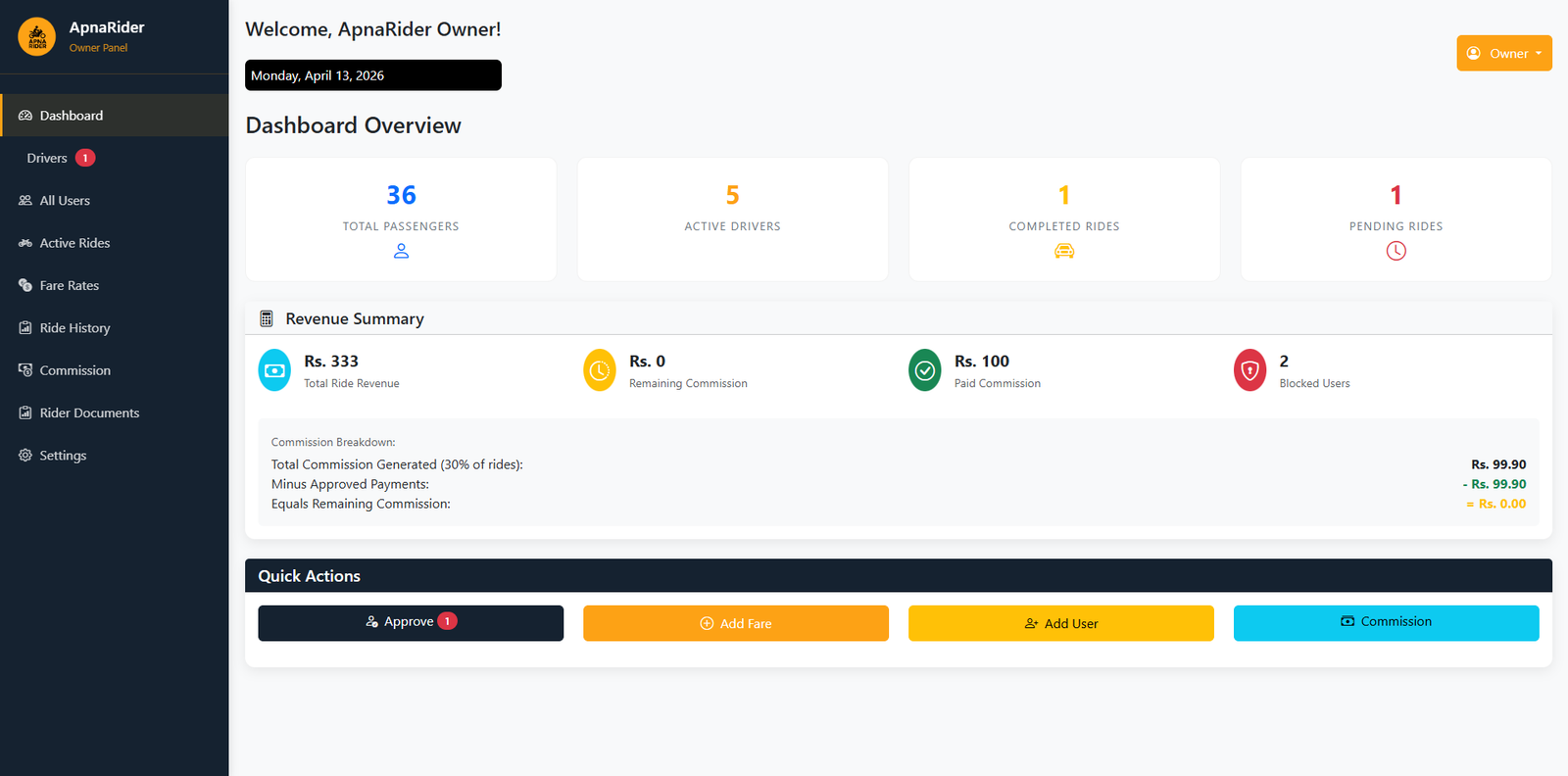Click the Welcome, ApnaRider Owner! heading

(373, 29)
